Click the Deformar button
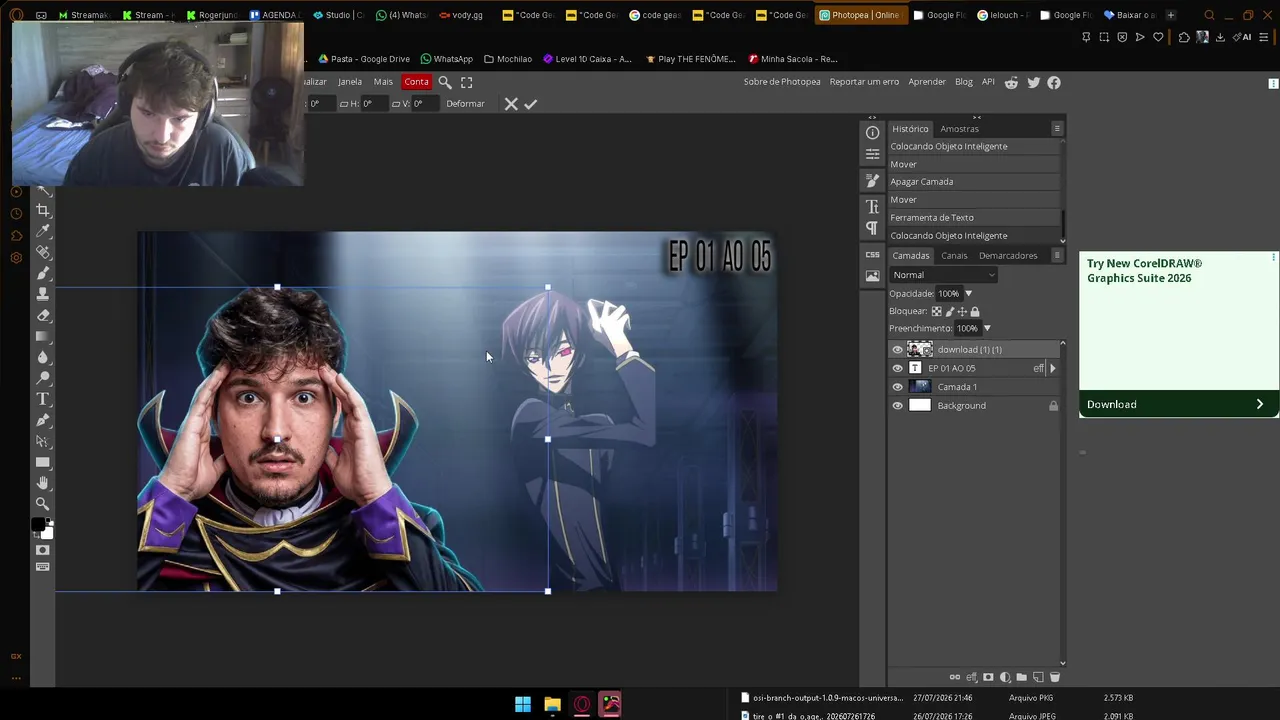Viewport: 1280px width, 720px height. (465, 104)
